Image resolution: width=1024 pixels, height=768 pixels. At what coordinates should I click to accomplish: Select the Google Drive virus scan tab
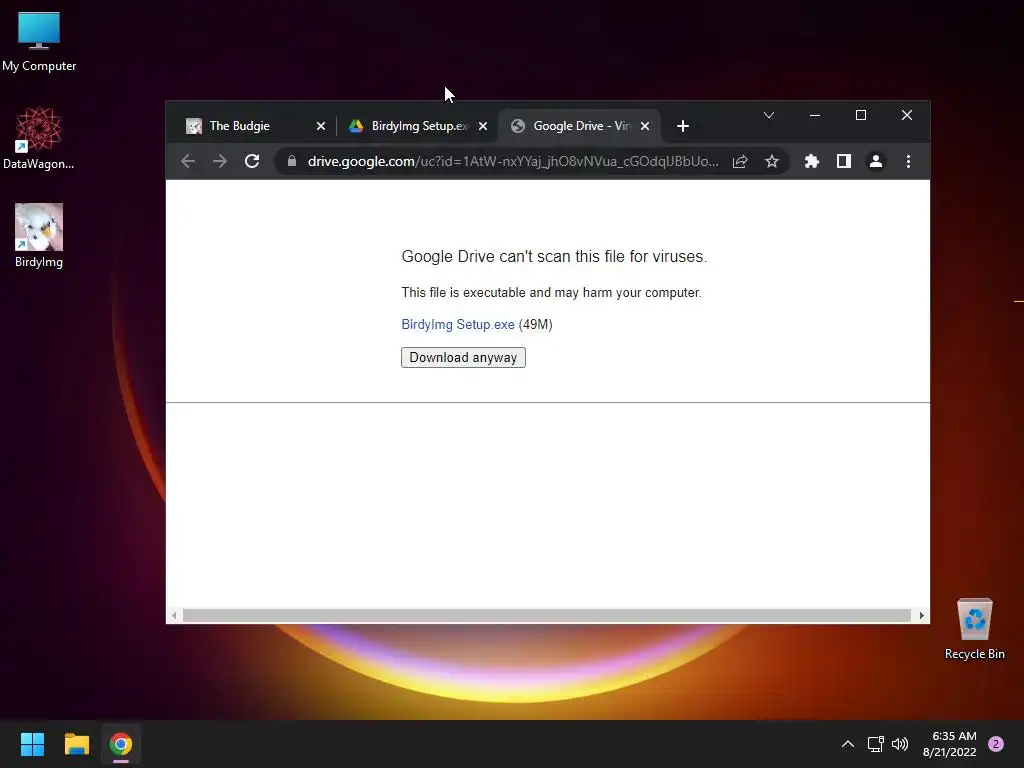pyautogui.click(x=579, y=126)
